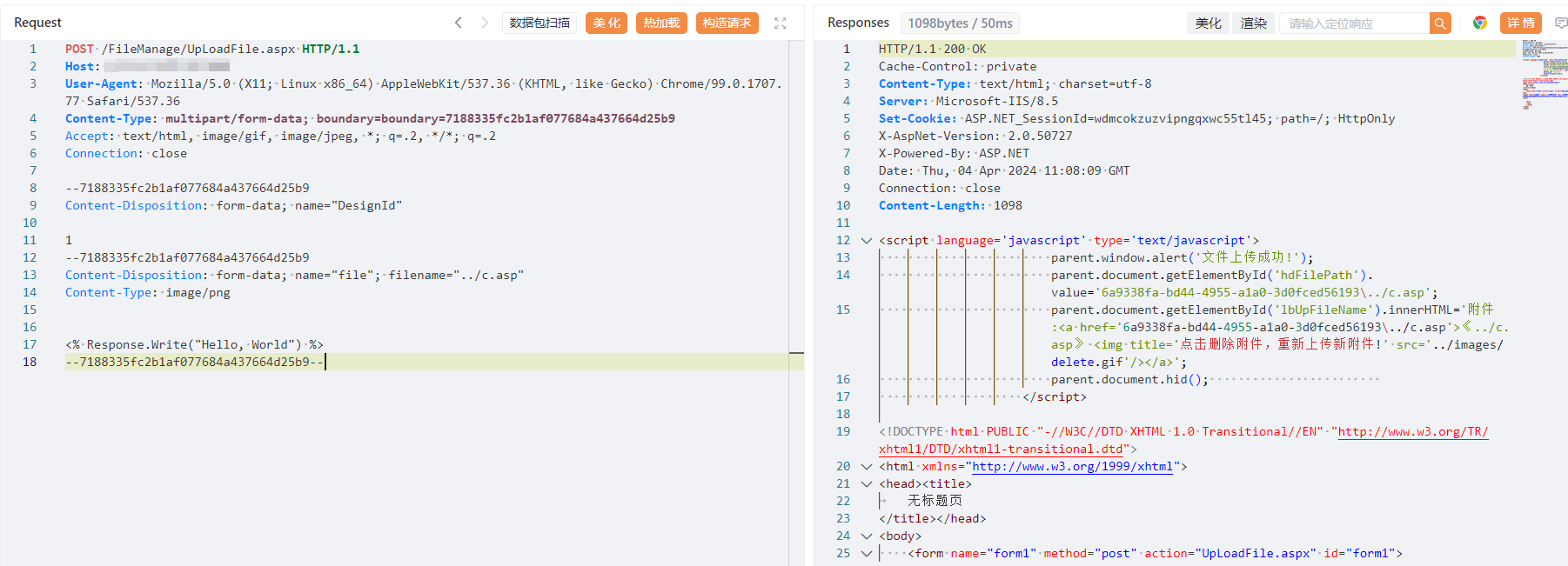
Task: Click the comment icon beside 详情
Action: pyautogui.click(x=1561, y=23)
